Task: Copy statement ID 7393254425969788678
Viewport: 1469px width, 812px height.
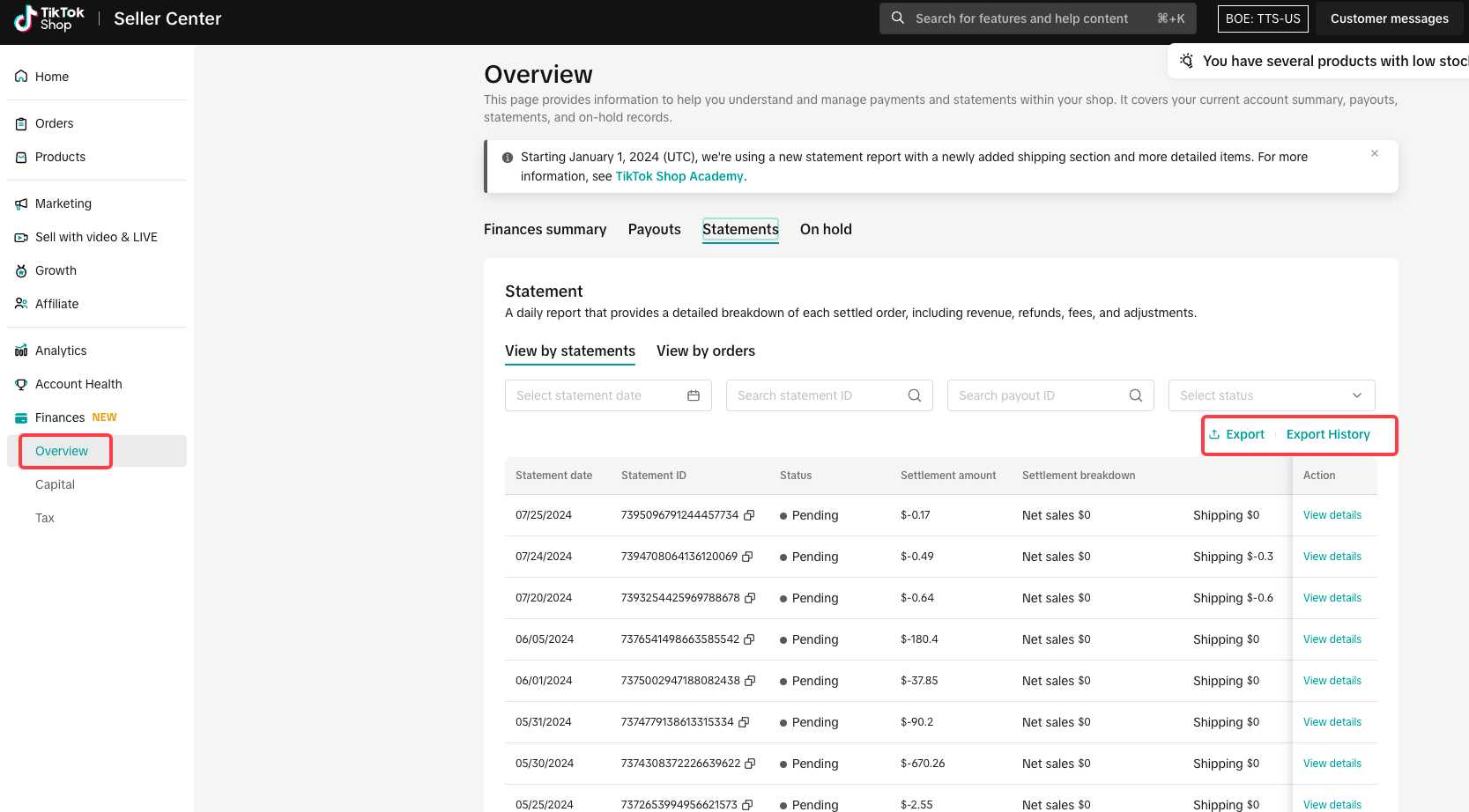Action: click(750, 598)
